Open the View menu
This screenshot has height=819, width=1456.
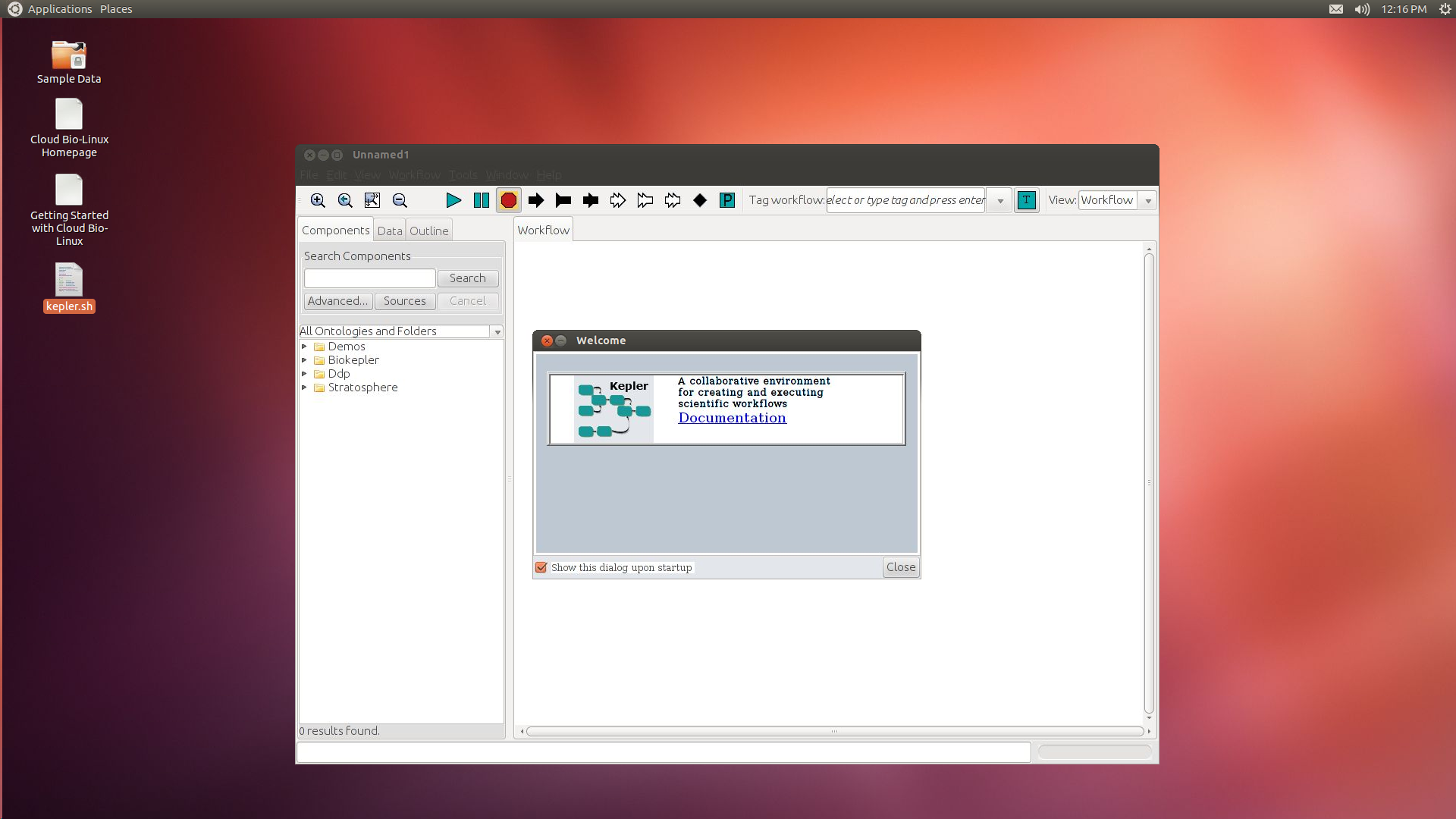367,175
